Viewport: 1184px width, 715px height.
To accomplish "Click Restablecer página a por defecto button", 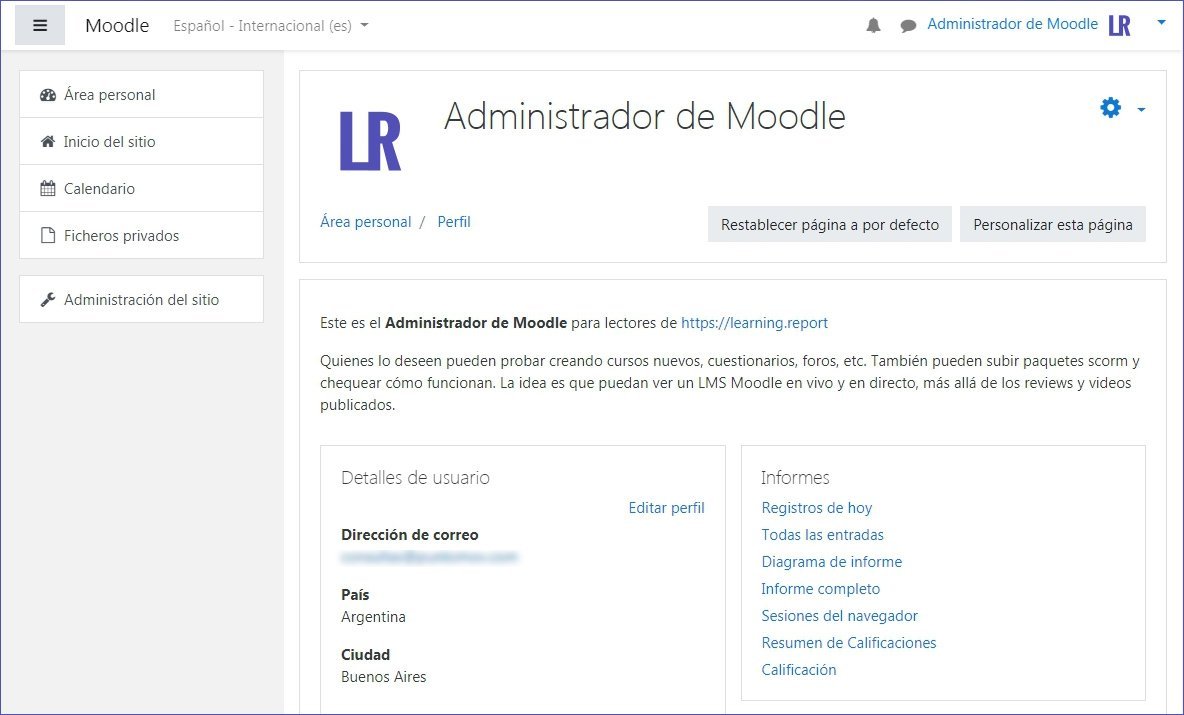I will (830, 224).
